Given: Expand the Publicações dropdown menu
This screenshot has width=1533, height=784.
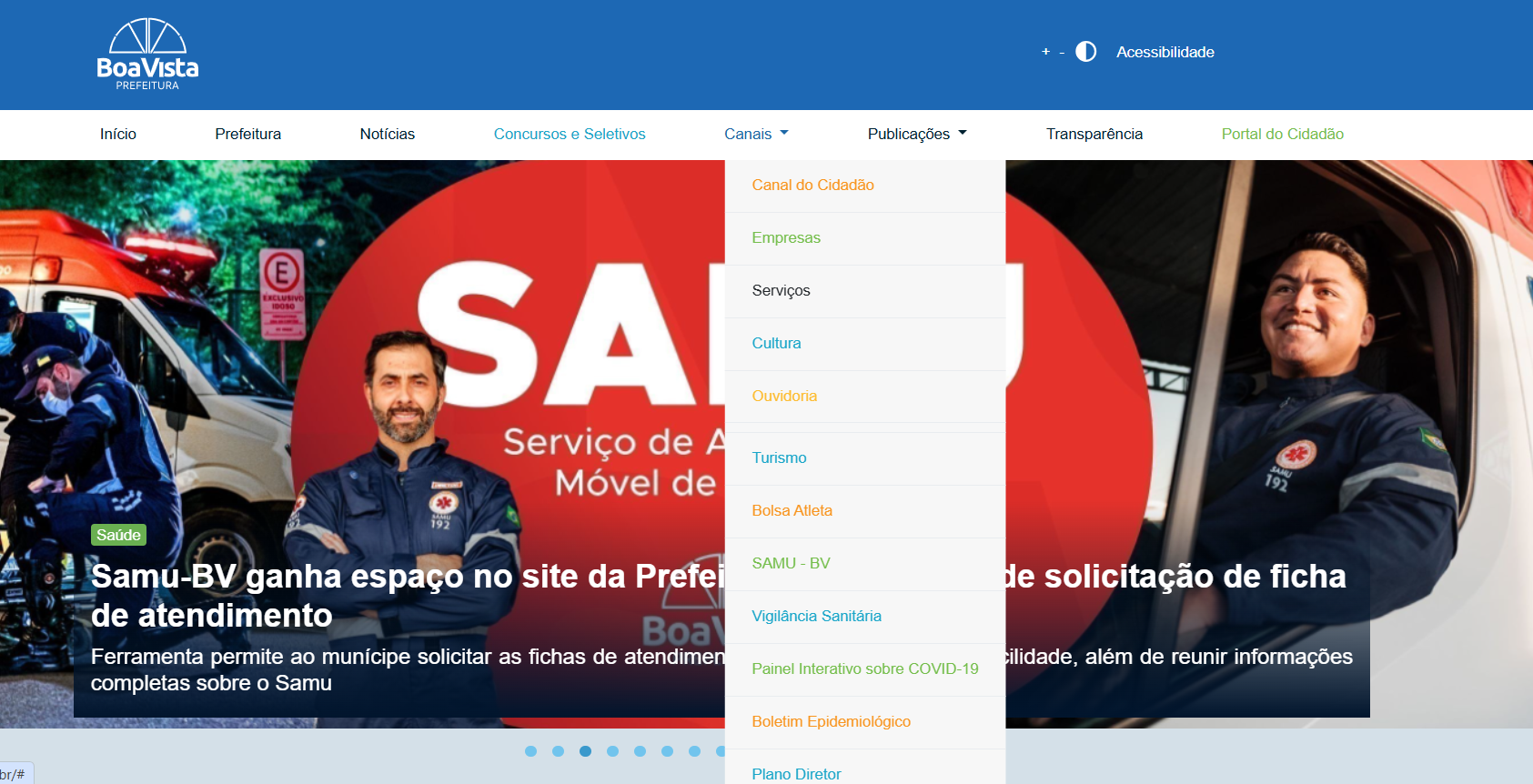Looking at the screenshot, I should [916, 134].
